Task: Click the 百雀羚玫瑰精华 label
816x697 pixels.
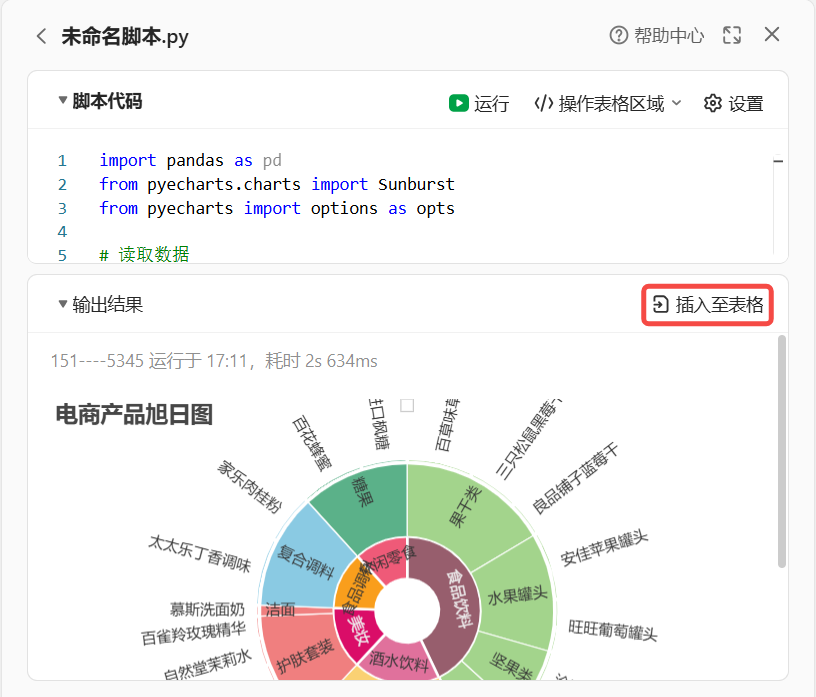Action: 193,633
